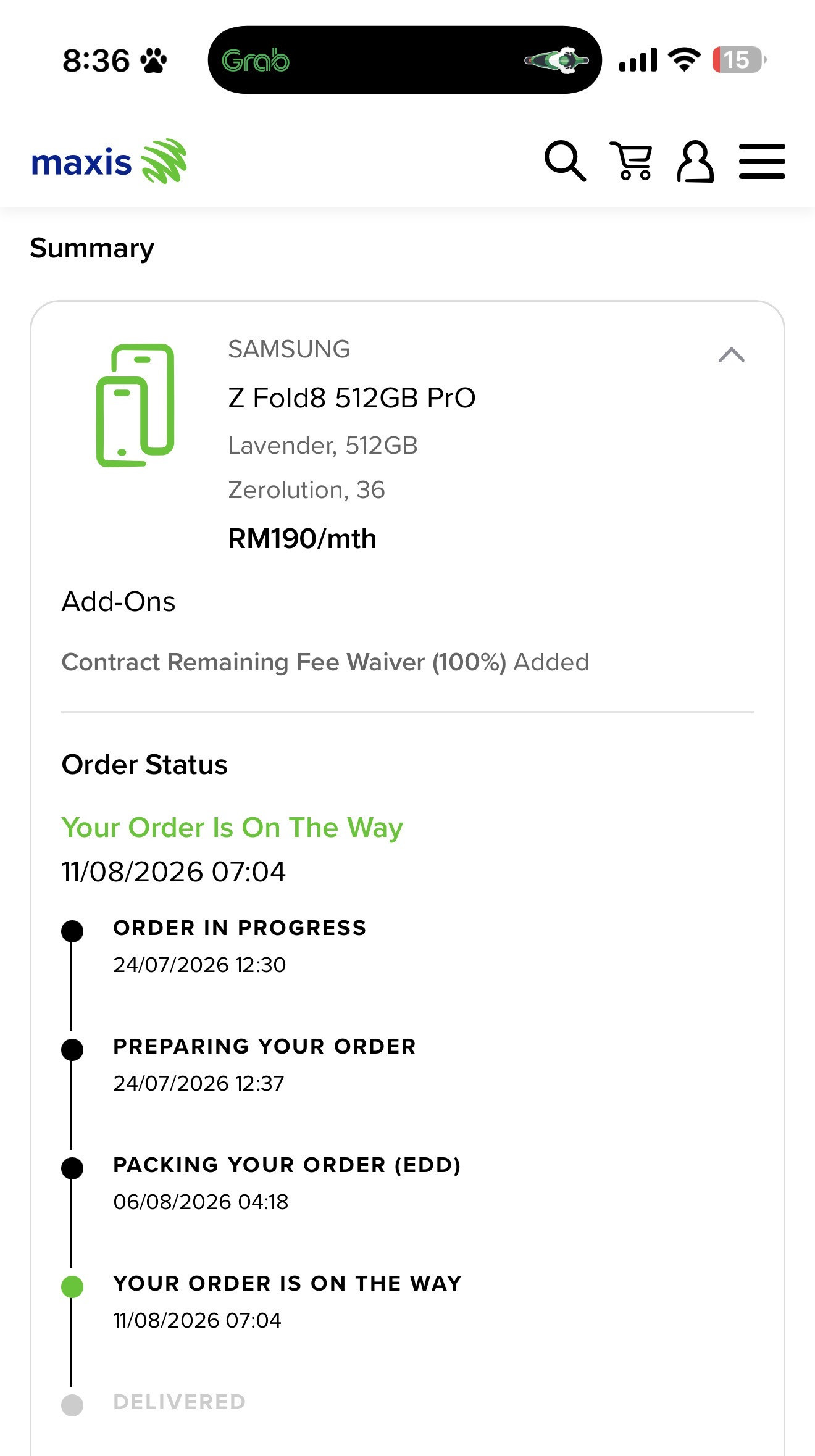Select the Preparing Your Order timeline dot
Image resolution: width=815 pixels, height=1456 pixels.
72,1049
